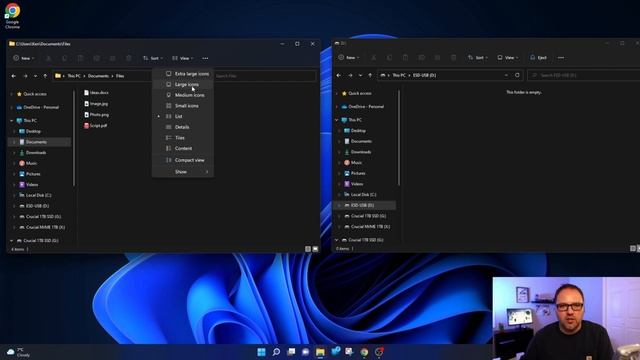This screenshot has height=360, width=640.
Task: Select Photo.png in the Files window
Action: [96, 115]
